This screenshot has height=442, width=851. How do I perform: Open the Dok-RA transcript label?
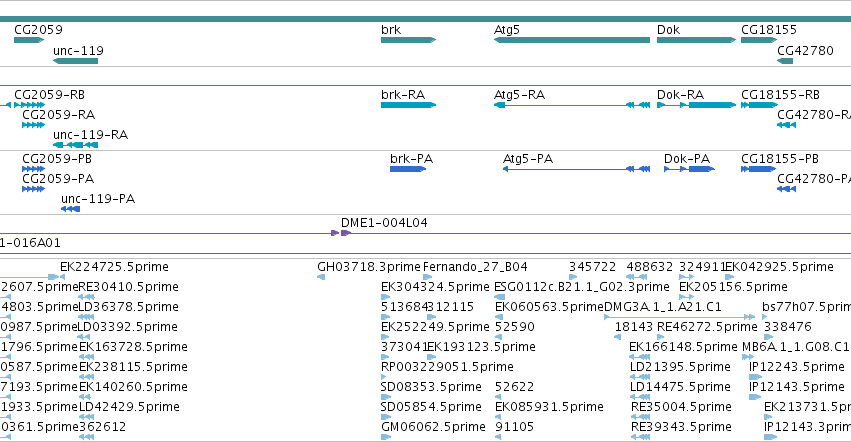(680, 94)
